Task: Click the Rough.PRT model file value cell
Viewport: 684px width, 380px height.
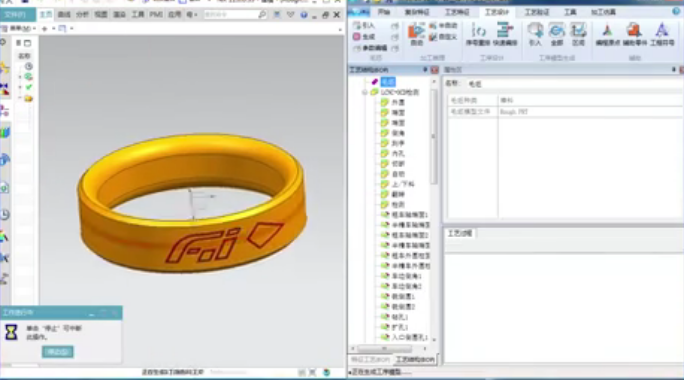Action: (591, 112)
